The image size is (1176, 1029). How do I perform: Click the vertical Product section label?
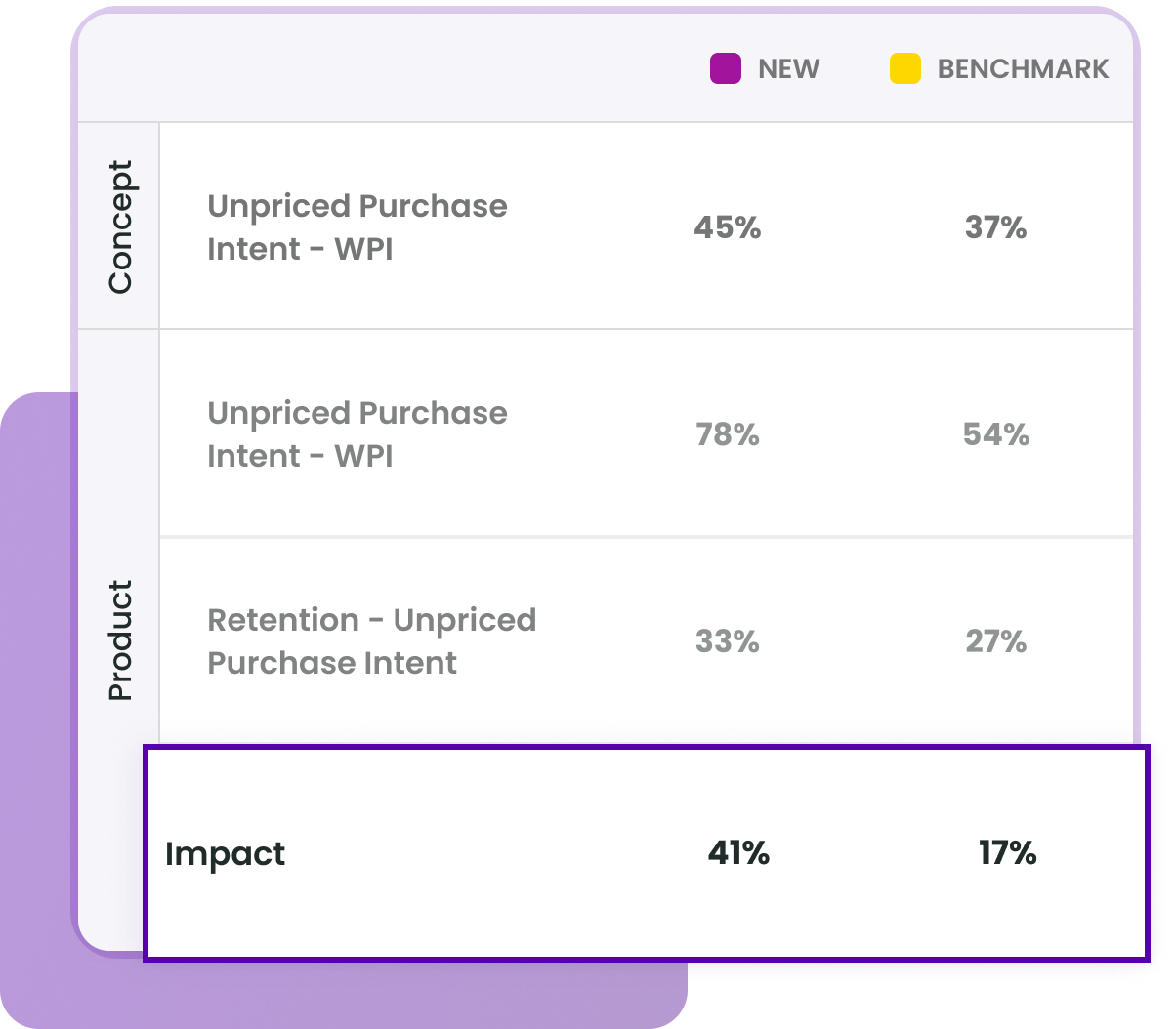coord(119,640)
